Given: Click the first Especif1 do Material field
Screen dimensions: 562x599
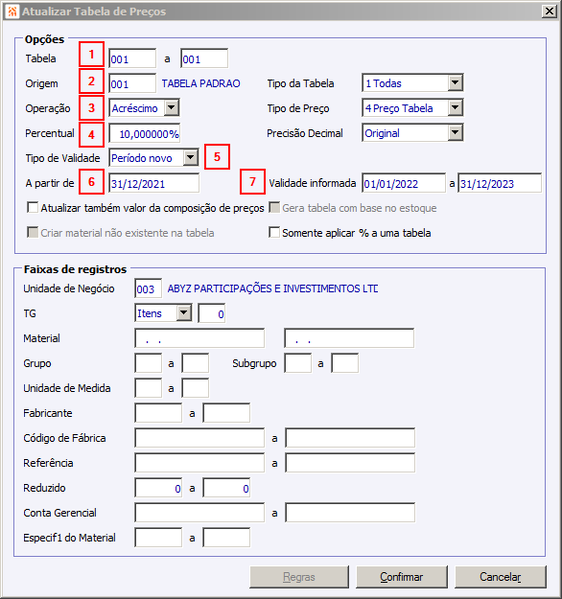Looking at the screenshot, I should 158,538.
